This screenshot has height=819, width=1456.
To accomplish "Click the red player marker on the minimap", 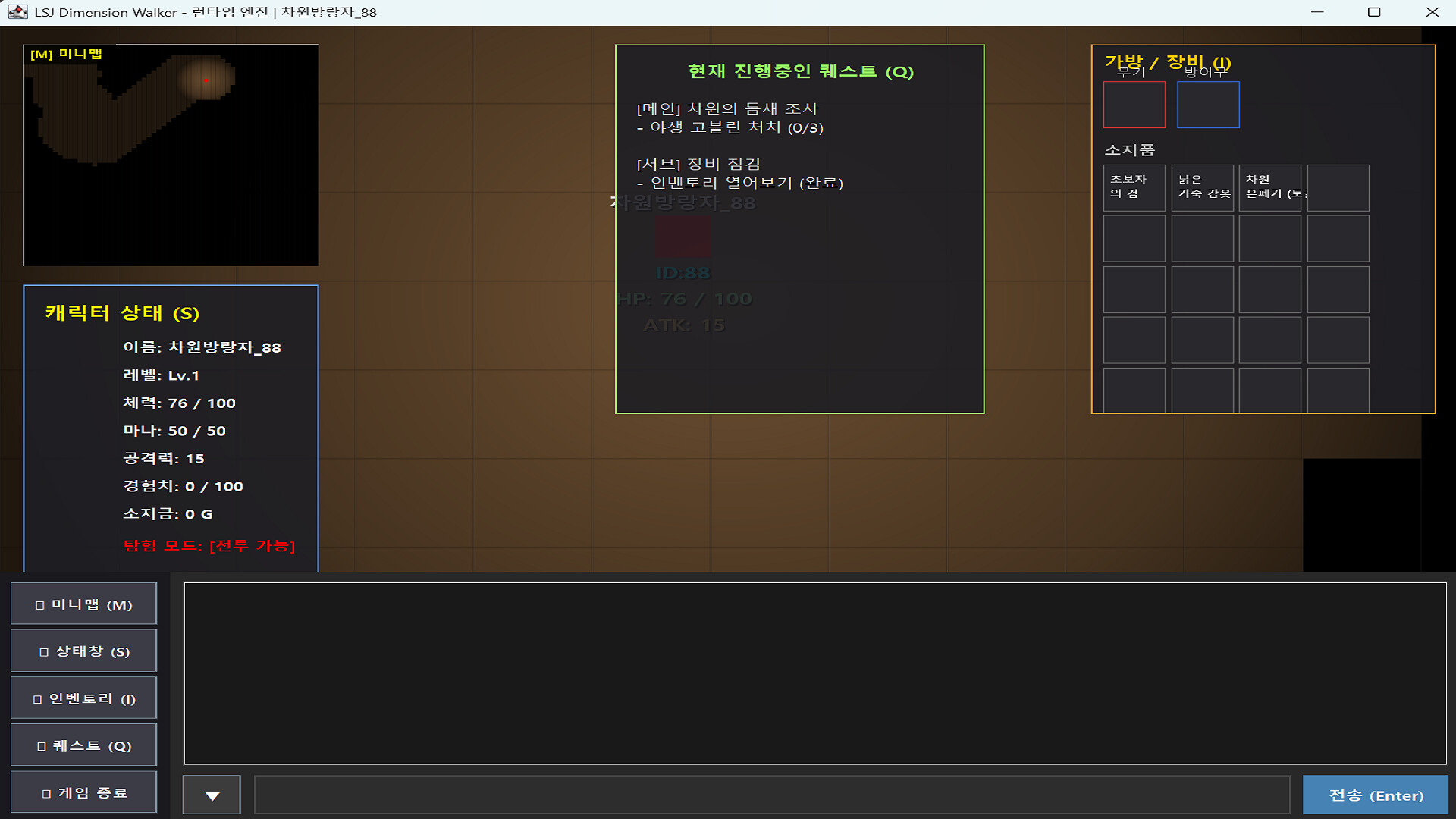I will [x=206, y=80].
